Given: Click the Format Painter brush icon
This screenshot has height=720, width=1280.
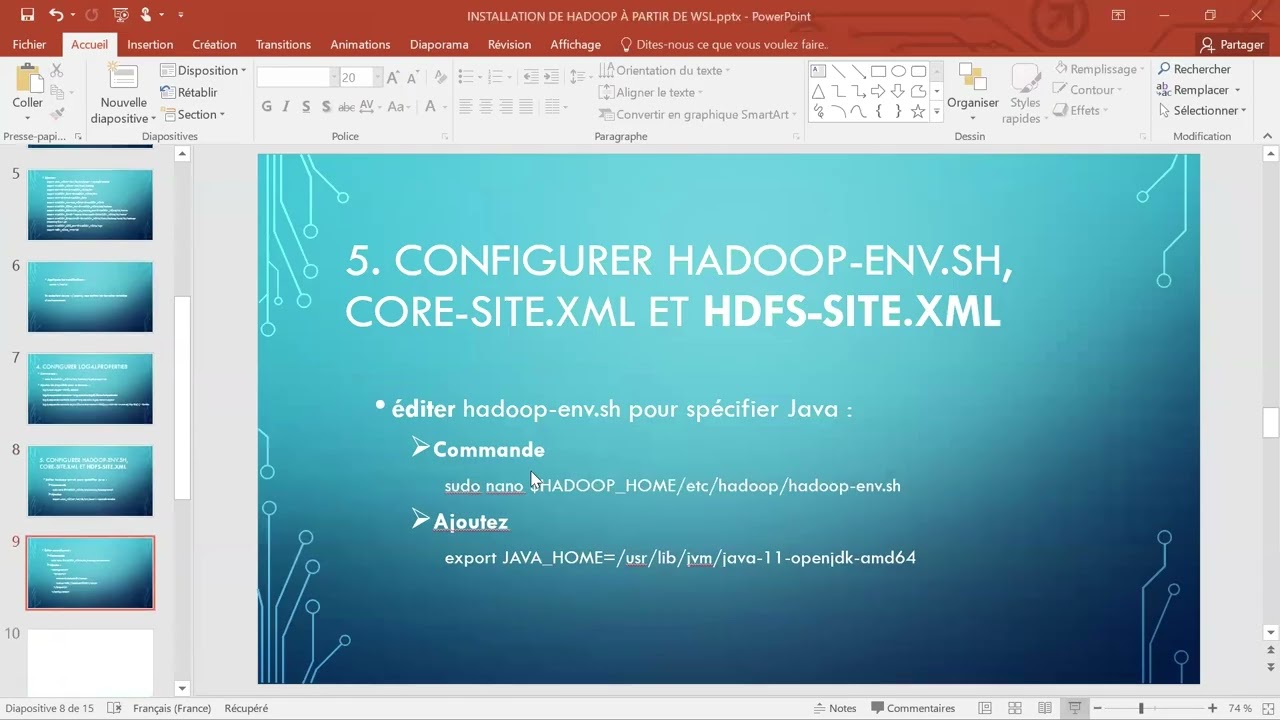Looking at the screenshot, I should (57, 114).
